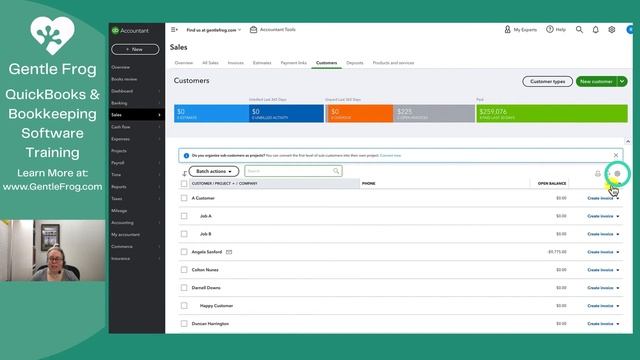
Task: Open the Batch actions dropdown
Action: tap(214, 171)
